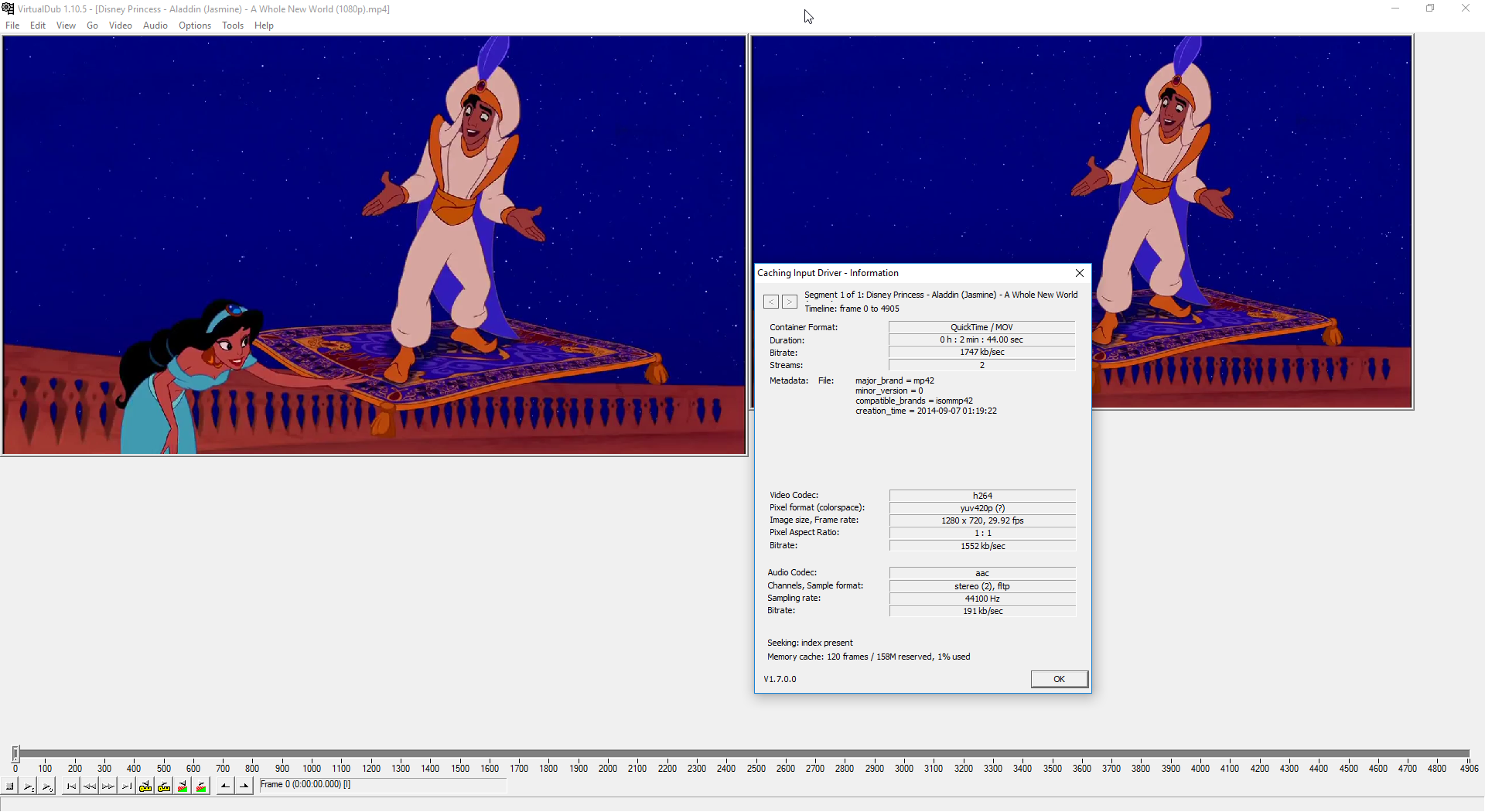Select the video Bitrate value 1552 kb/sec
This screenshot has height=812, width=1485.
click(x=982, y=546)
